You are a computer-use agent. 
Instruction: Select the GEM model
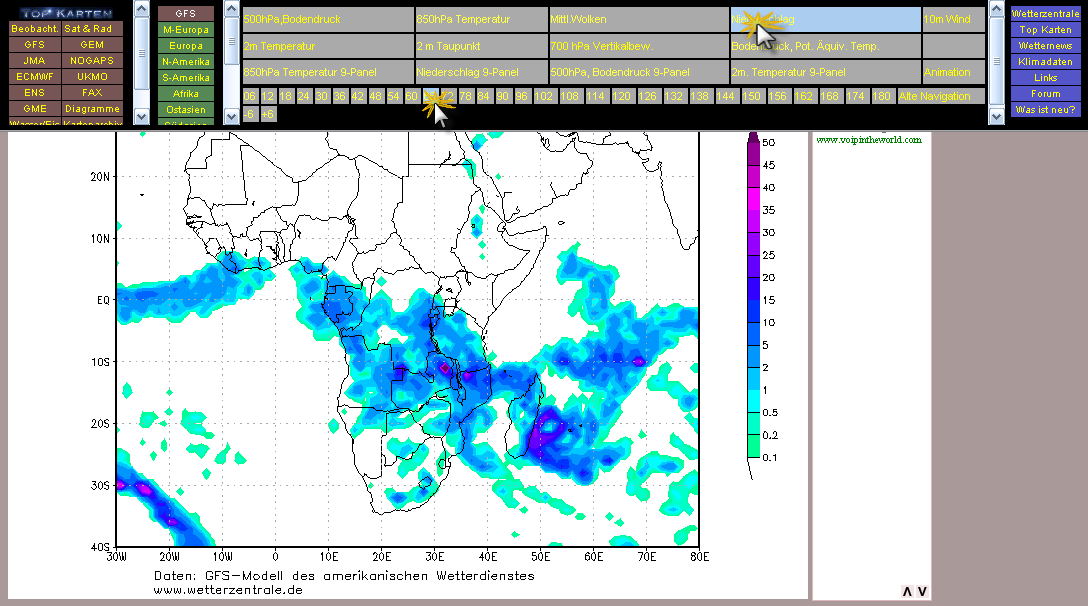coord(92,44)
